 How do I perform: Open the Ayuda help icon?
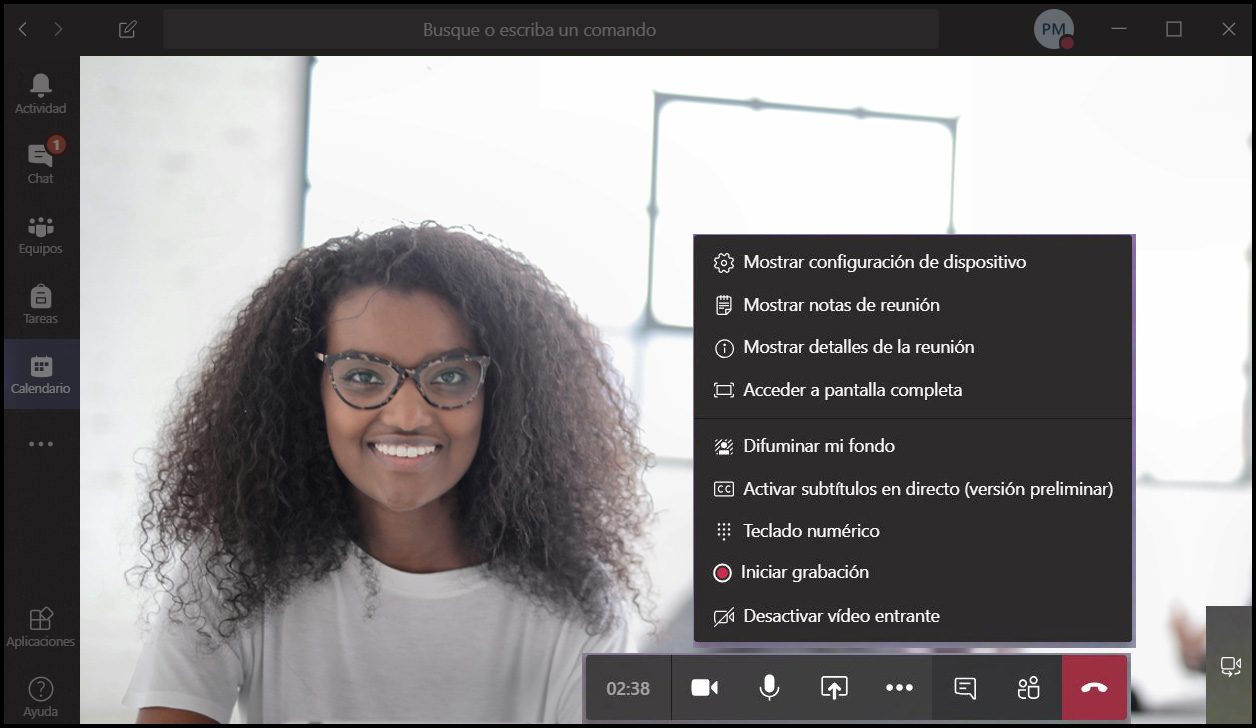(x=40, y=696)
